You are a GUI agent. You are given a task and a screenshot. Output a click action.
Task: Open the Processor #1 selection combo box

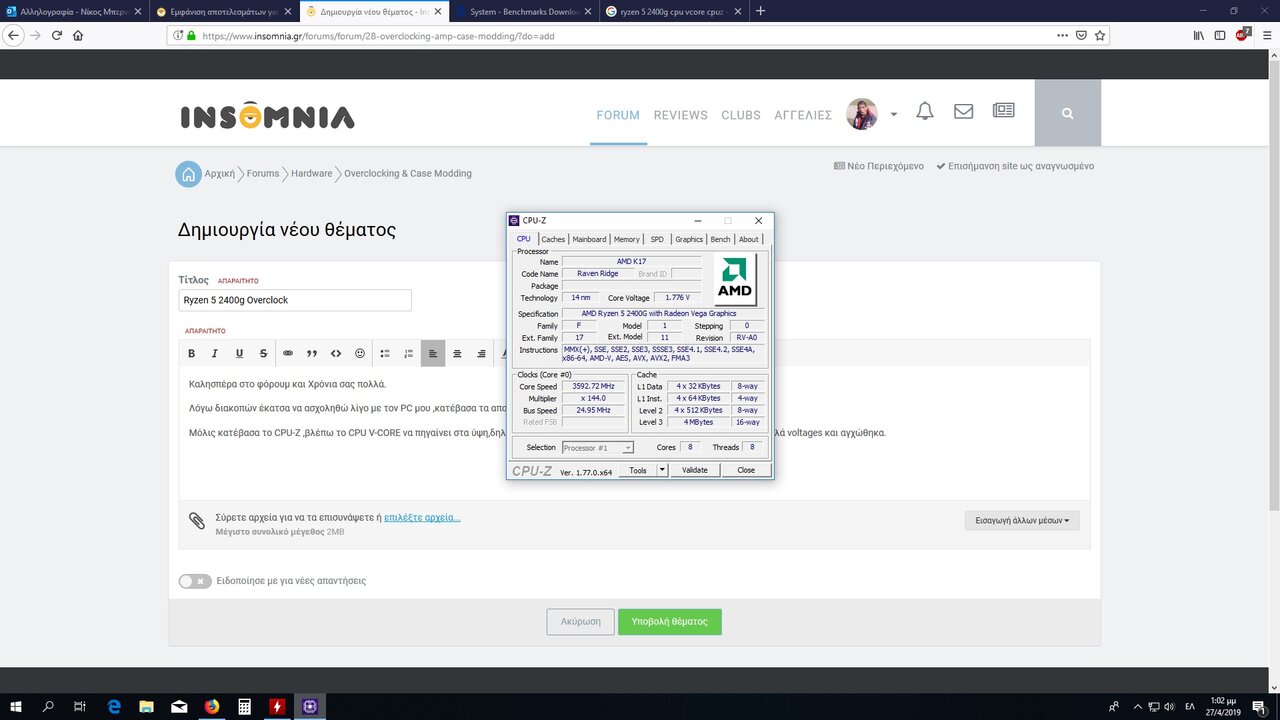598,448
